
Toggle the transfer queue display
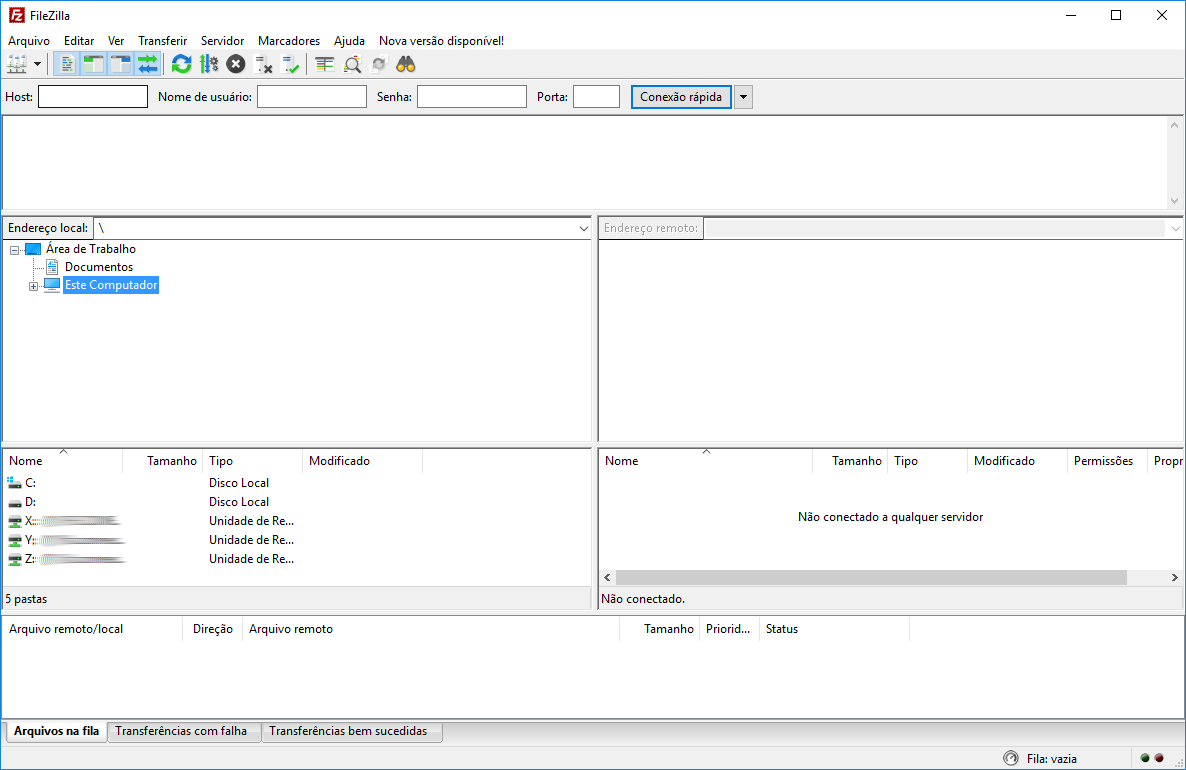point(148,64)
